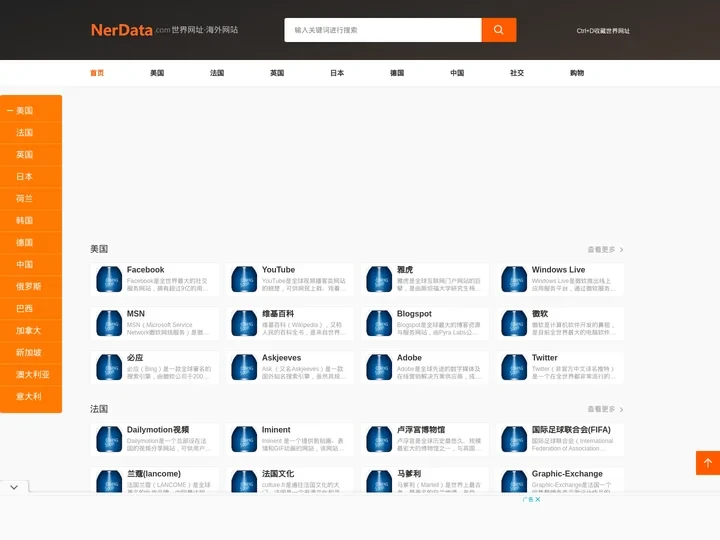The image size is (720, 540).
Task: Click the orange back-to-top arrow button
Action: coord(708,463)
